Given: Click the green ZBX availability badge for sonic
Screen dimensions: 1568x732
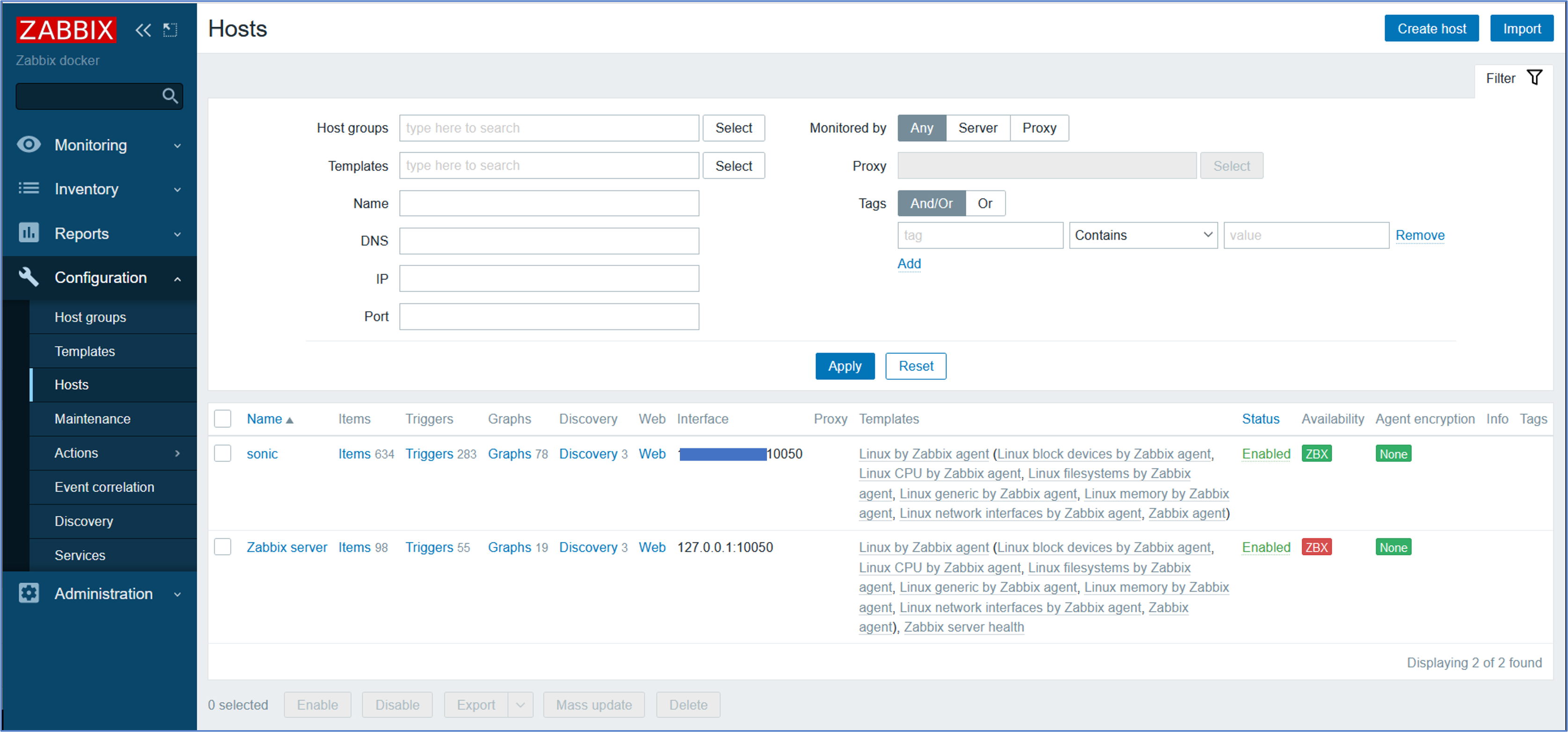Looking at the screenshot, I should coord(1316,454).
